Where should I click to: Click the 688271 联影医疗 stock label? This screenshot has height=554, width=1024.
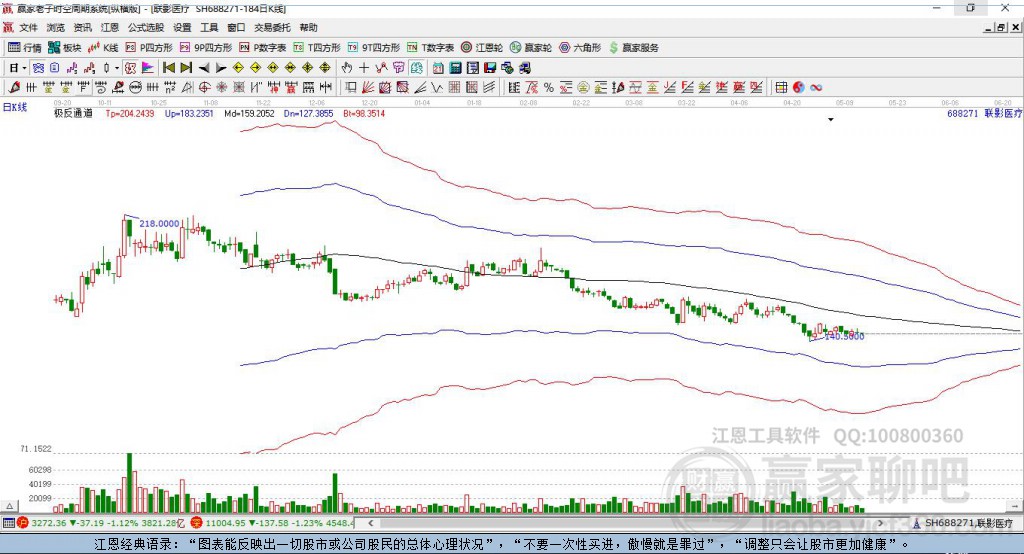point(984,113)
